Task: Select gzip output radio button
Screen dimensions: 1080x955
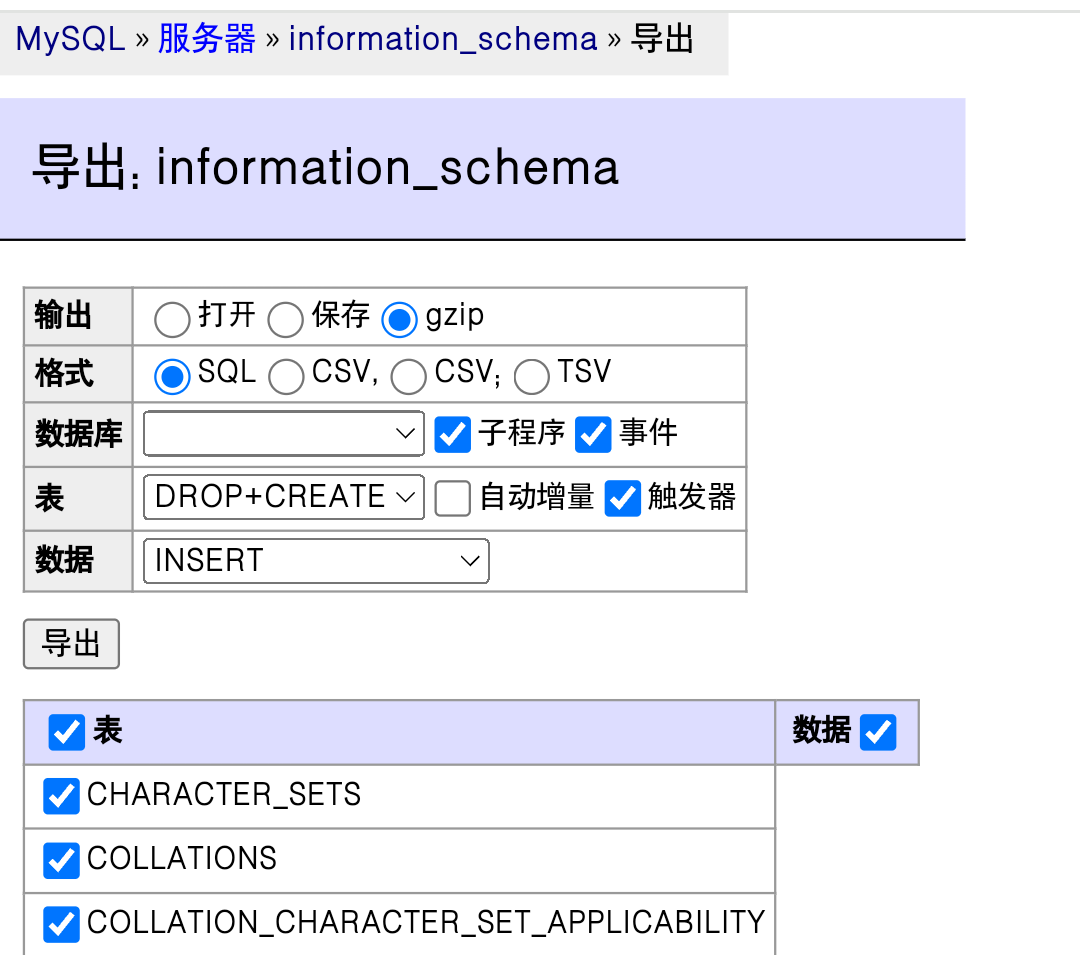Action: tap(400, 319)
